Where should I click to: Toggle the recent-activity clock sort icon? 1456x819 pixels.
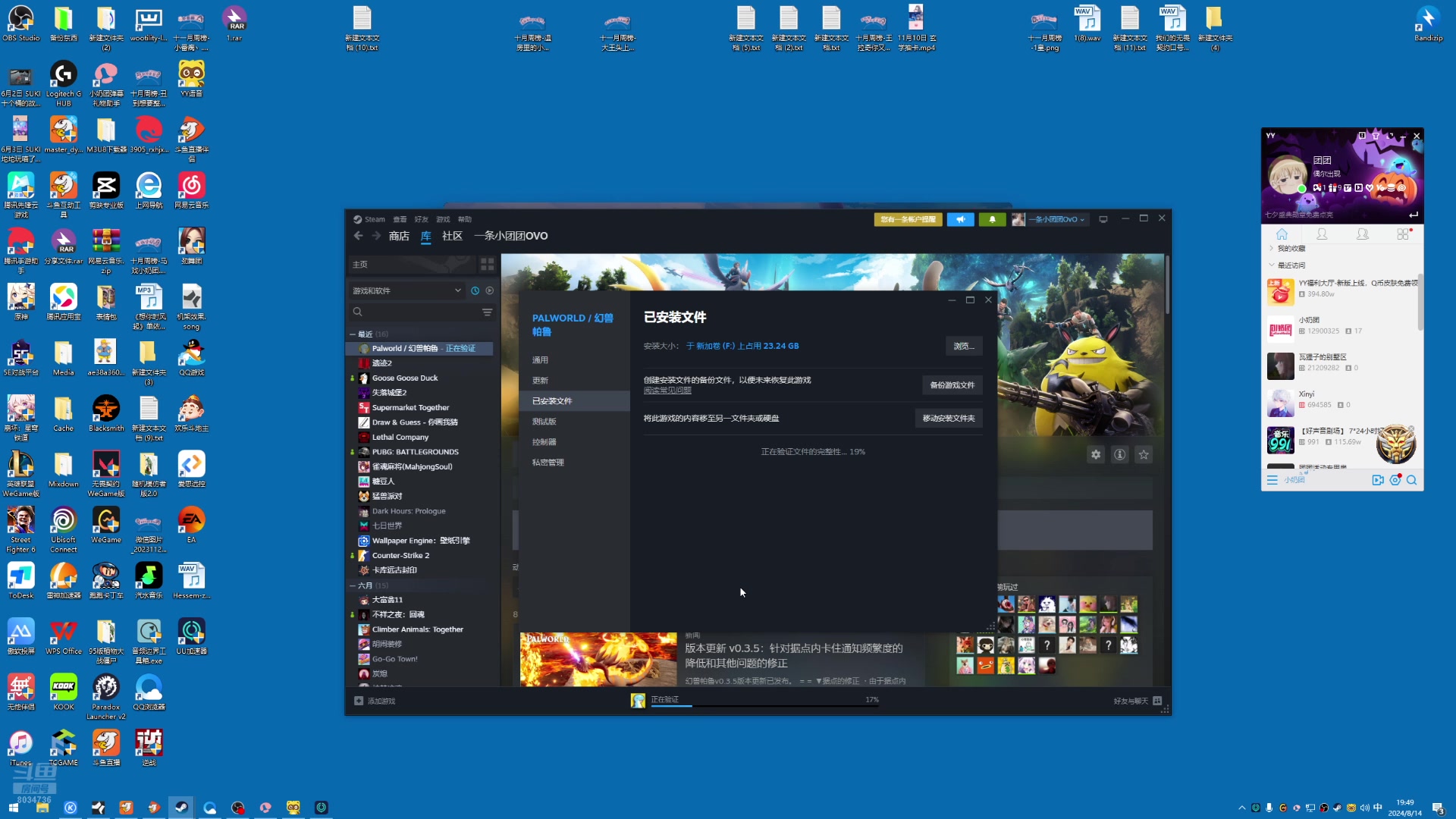(475, 290)
